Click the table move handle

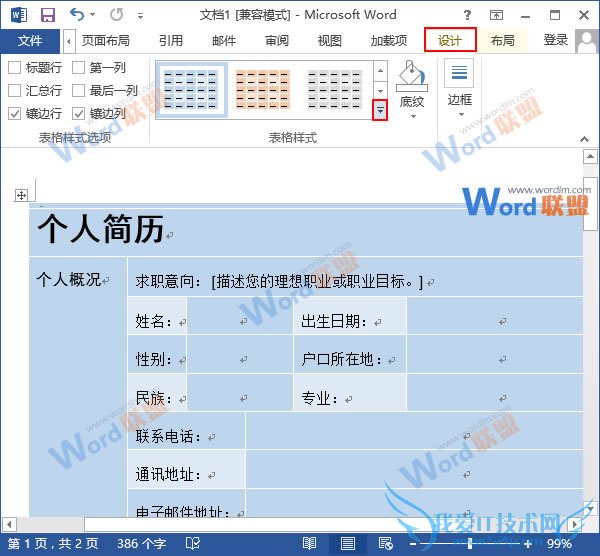[21, 196]
